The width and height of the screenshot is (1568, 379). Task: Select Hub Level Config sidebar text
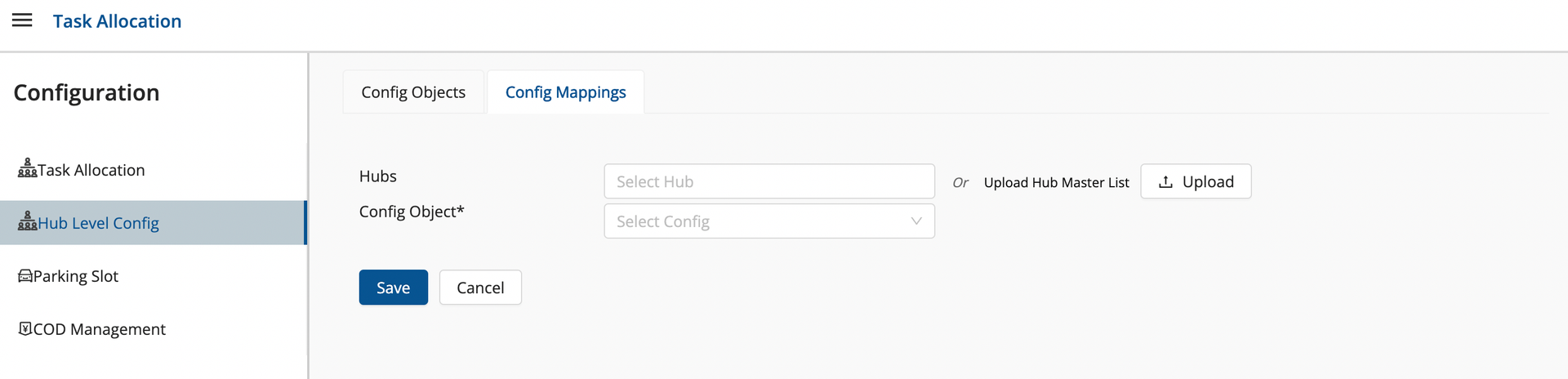98,223
